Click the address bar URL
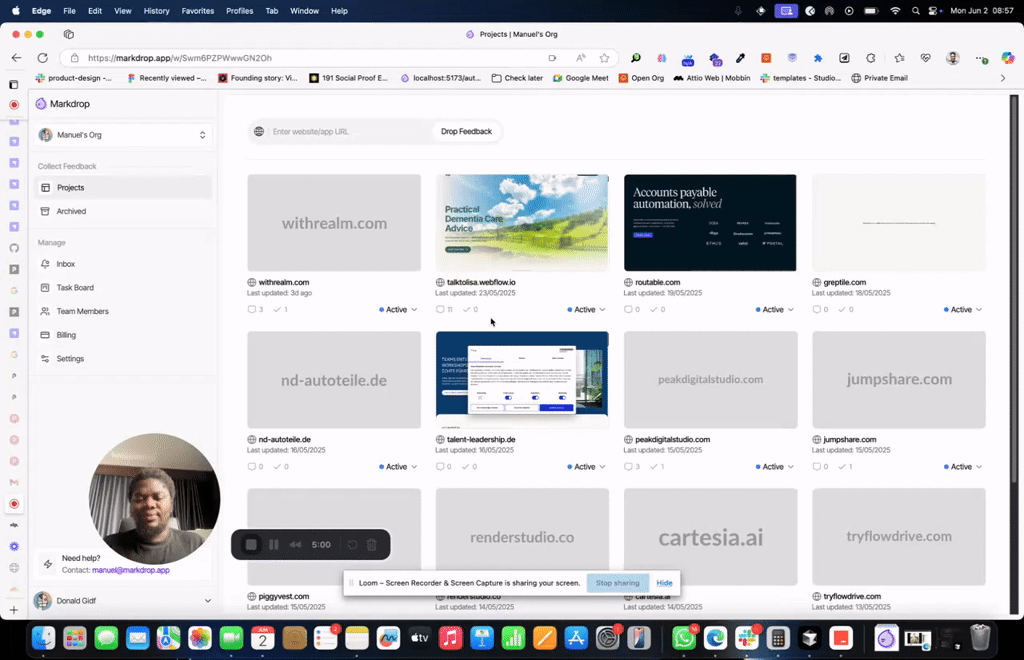 pyautogui.click(x=180, y=57)
